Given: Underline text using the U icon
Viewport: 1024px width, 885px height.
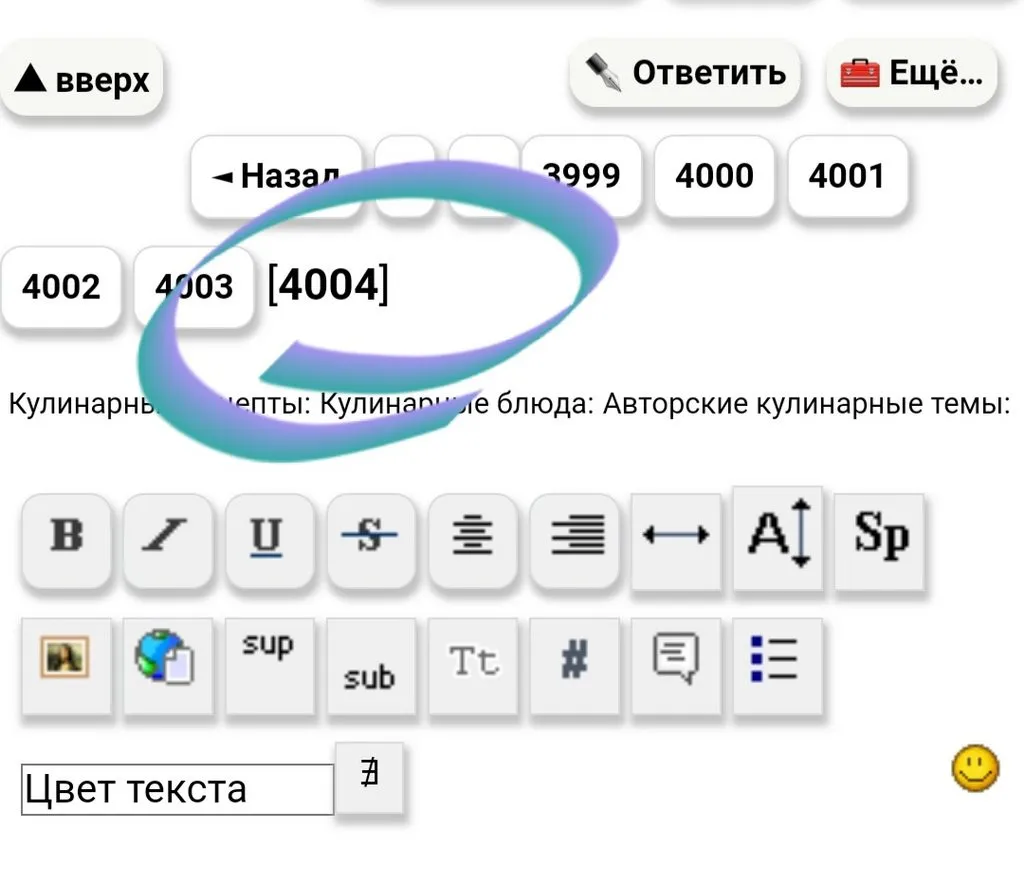Looking at the screenshot, I should 268,538.
